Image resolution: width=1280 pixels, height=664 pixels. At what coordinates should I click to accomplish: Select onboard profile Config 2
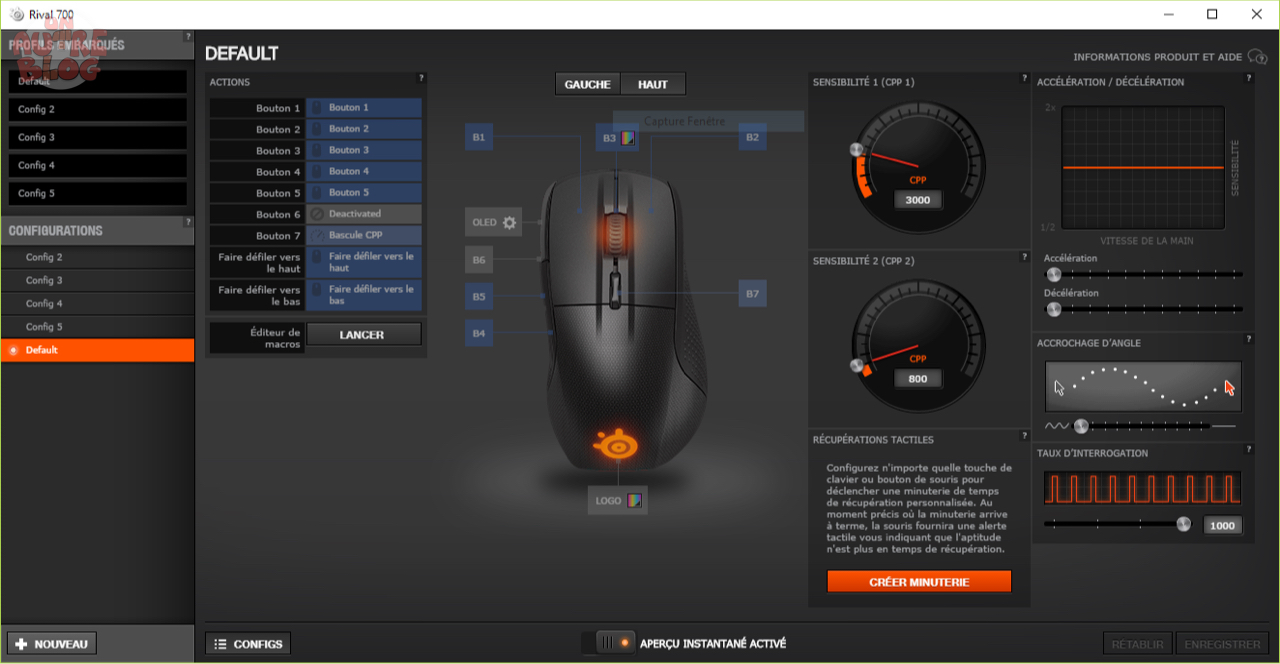pyautogui.click(x=98, y=109)
